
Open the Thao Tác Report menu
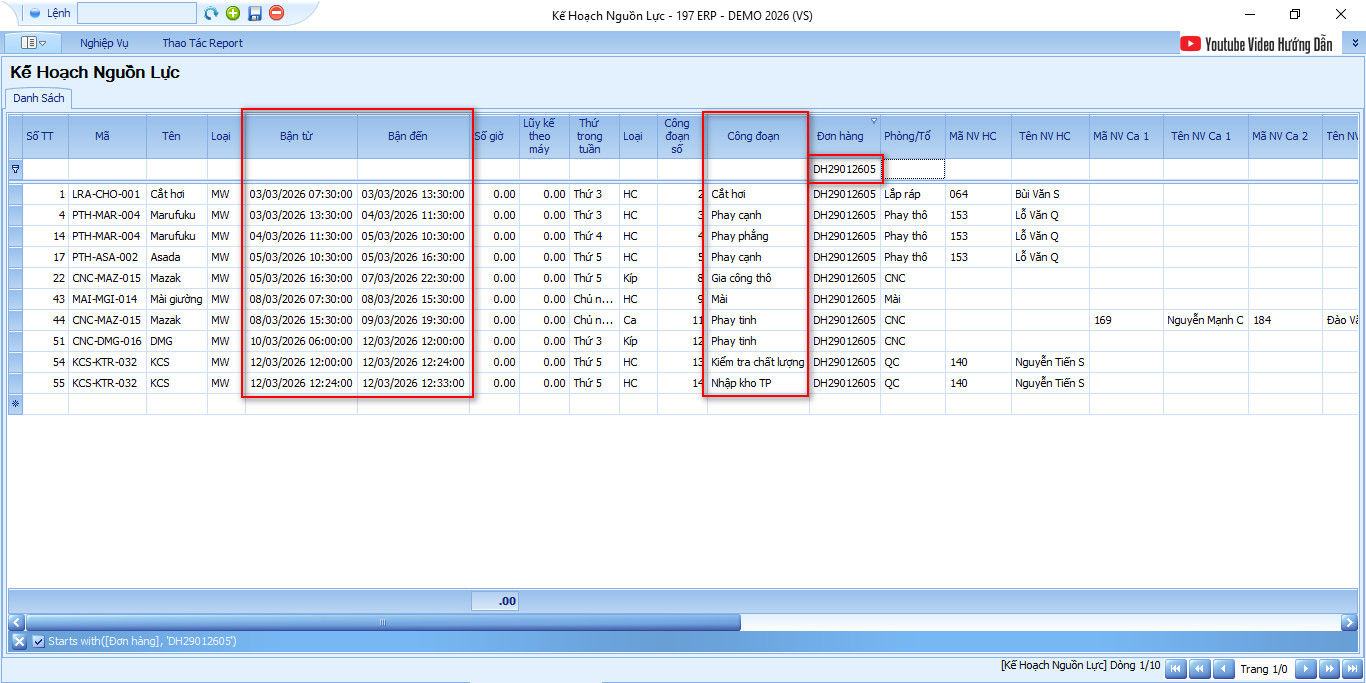coord(202,43)
